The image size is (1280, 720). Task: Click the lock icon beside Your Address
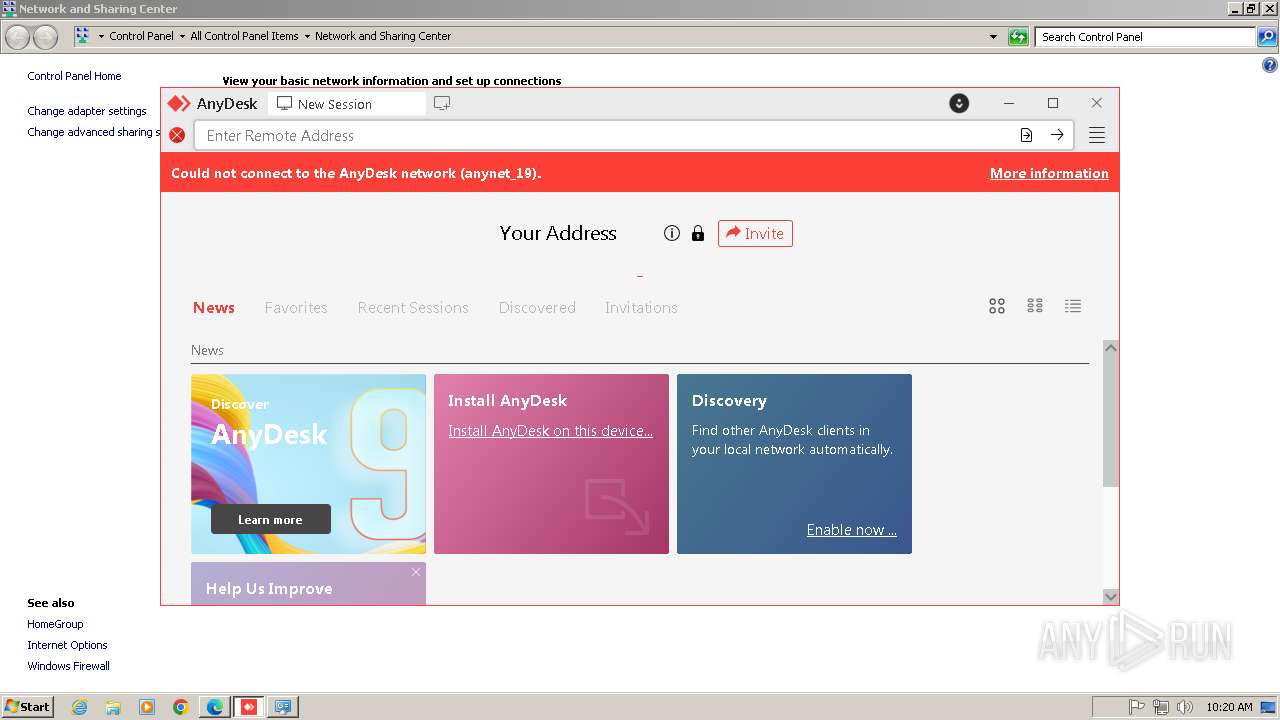point(698,233)
